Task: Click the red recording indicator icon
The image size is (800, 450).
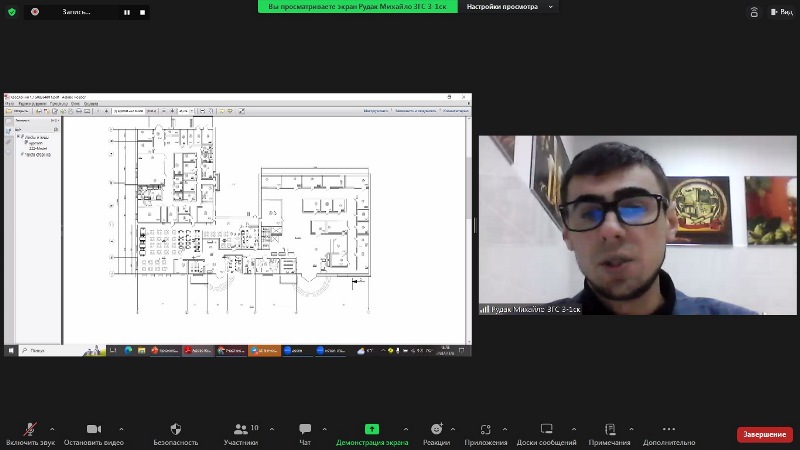Action: pyautogui.click(x=35, y=11)
